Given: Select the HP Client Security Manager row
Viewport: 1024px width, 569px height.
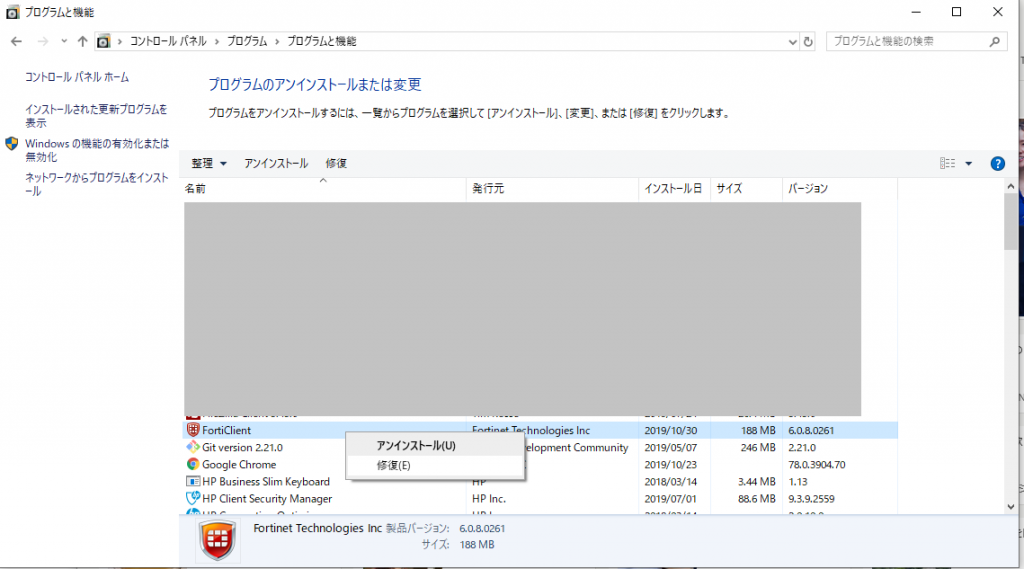Looking at the screenshot, I should [x=540, y=498].
